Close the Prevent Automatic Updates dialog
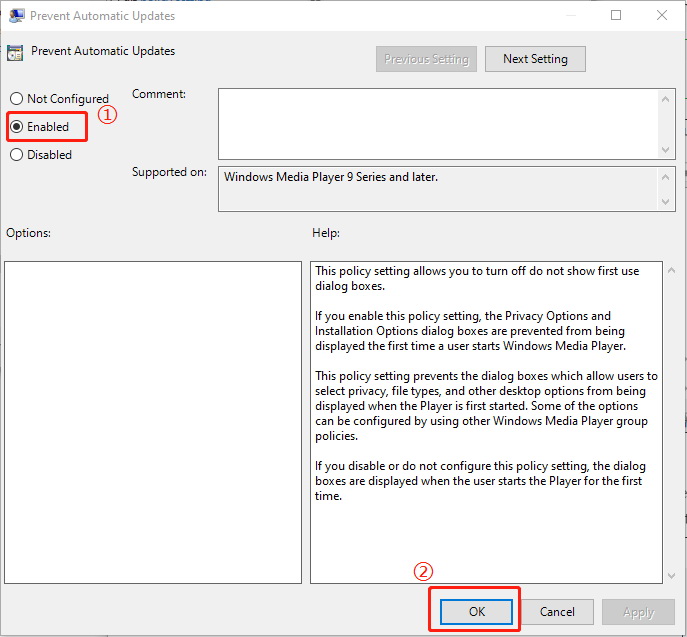This screenshot has height=637, width=687. pyautogui.click(x=662, y=15)
